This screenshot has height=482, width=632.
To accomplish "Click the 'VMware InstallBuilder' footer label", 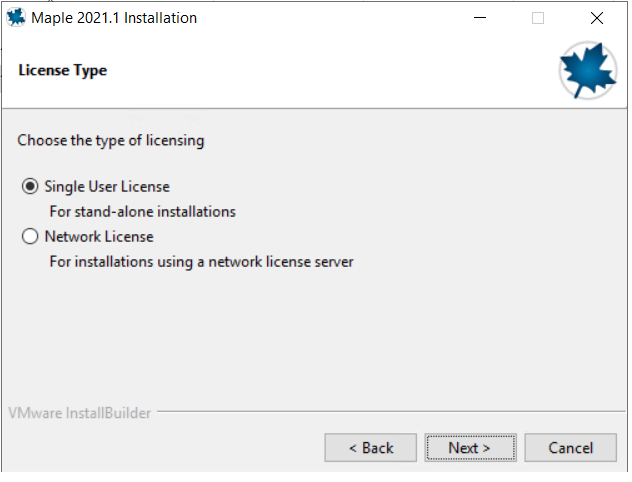I will click(80, 413).
